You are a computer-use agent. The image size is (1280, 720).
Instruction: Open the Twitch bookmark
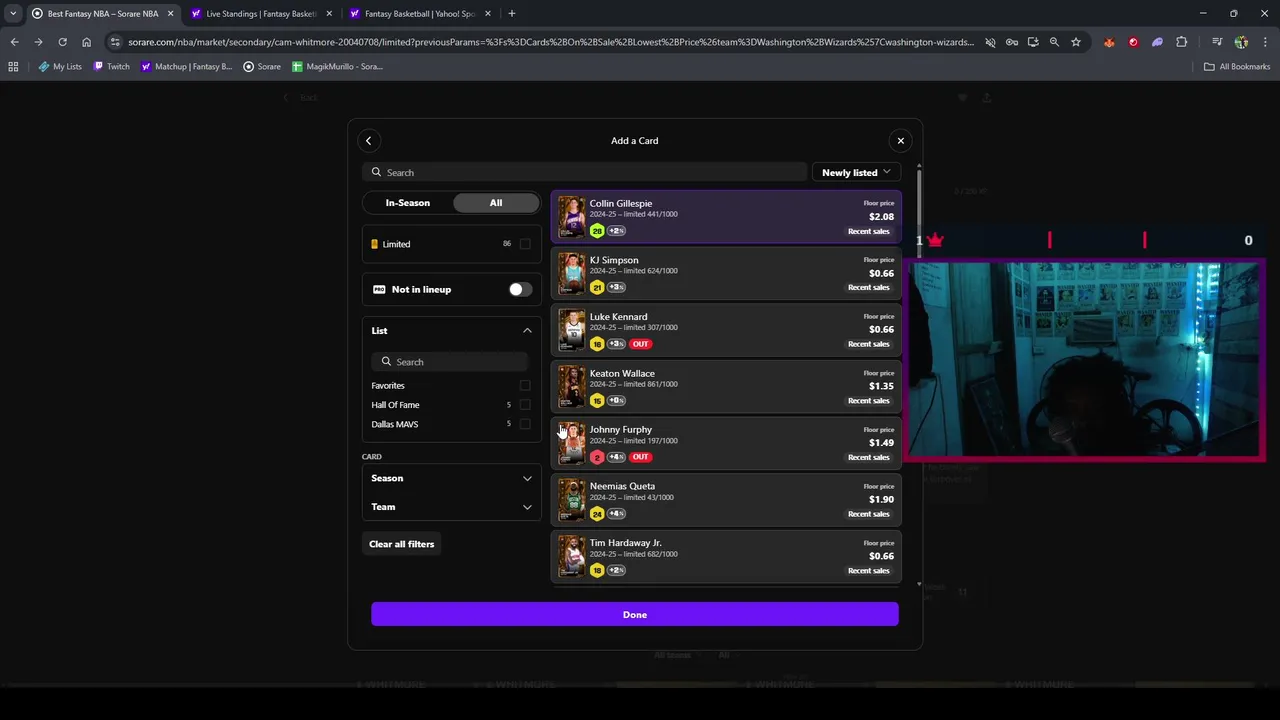pos(112,67)
